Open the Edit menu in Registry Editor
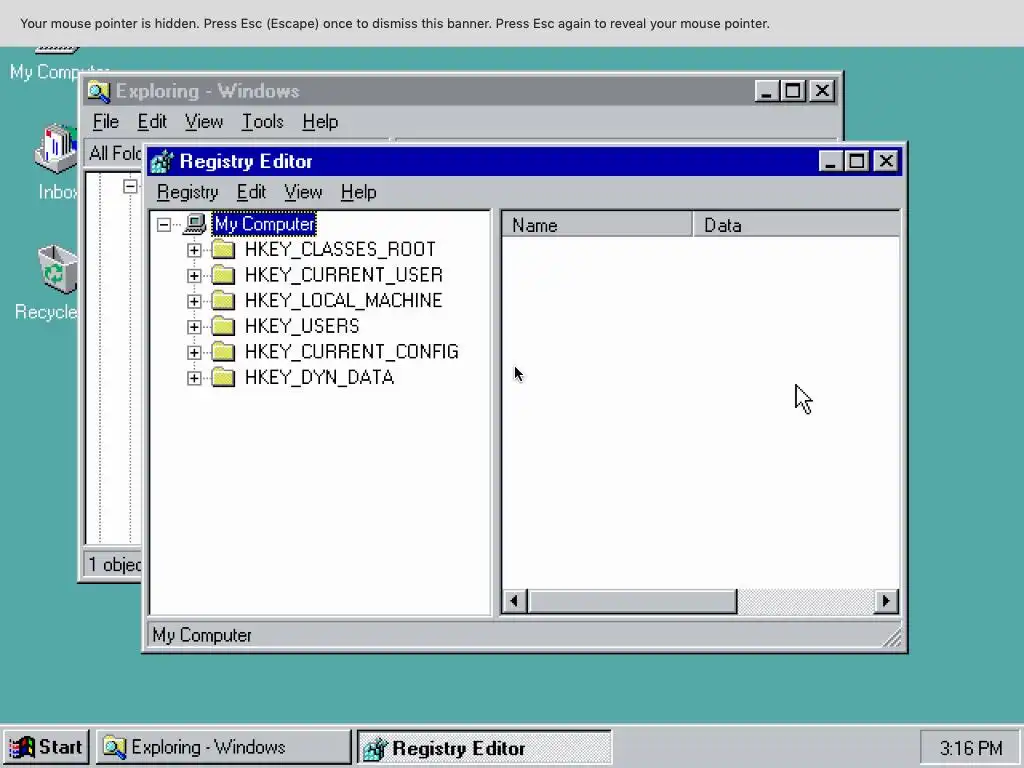The height and width of the screenshot is (768, 1024). [x=251, y=193]
